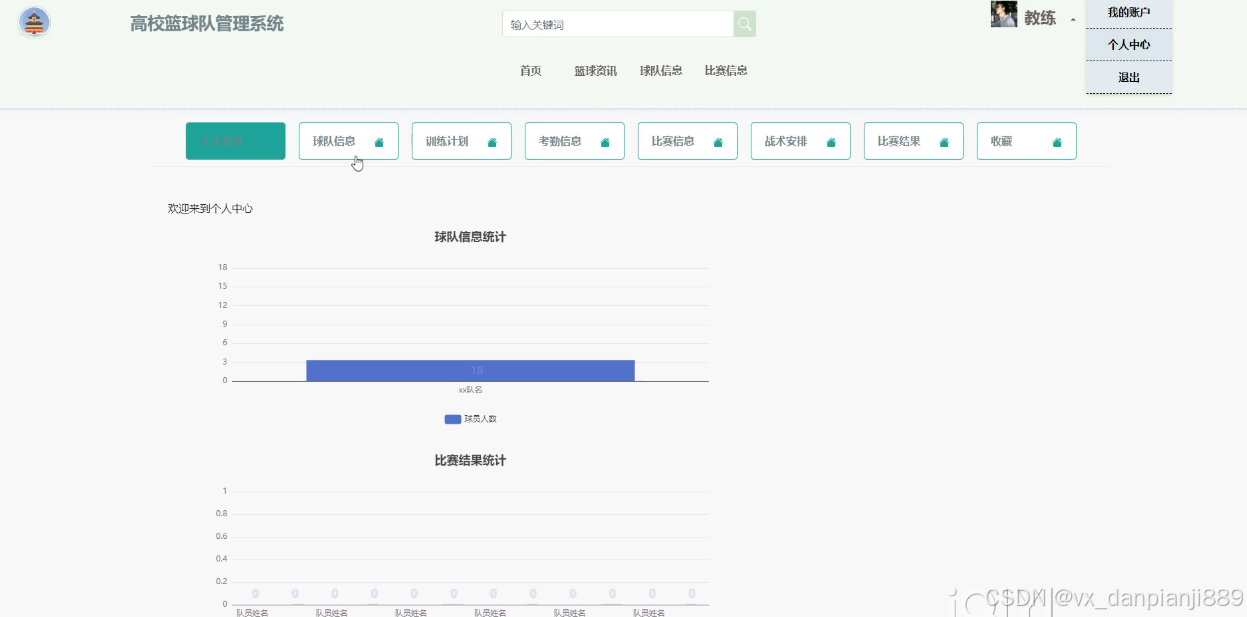Open the 篮球资讯 nav item

tap(595, 71)
